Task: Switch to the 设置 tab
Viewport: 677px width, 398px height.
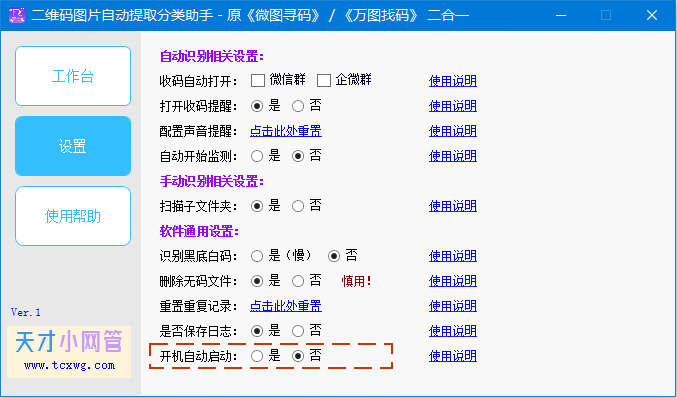Action: click(73, 146)
